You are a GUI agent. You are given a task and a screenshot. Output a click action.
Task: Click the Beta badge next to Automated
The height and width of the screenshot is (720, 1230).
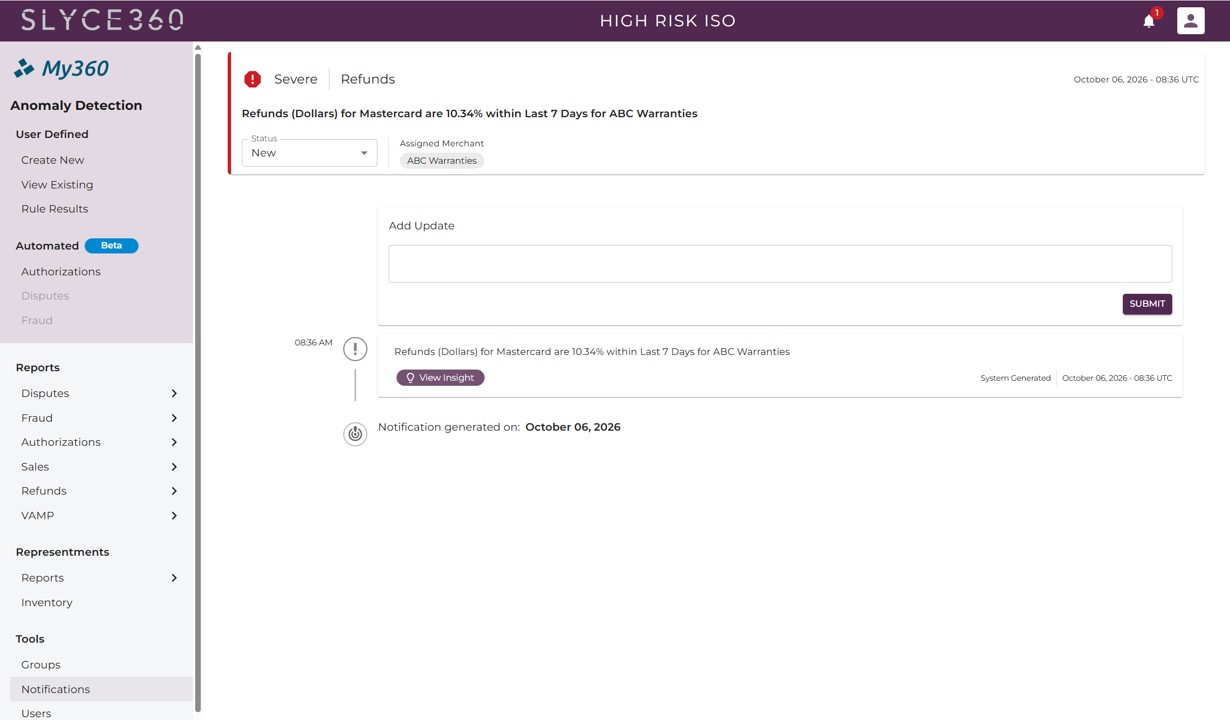coord(111,246)
